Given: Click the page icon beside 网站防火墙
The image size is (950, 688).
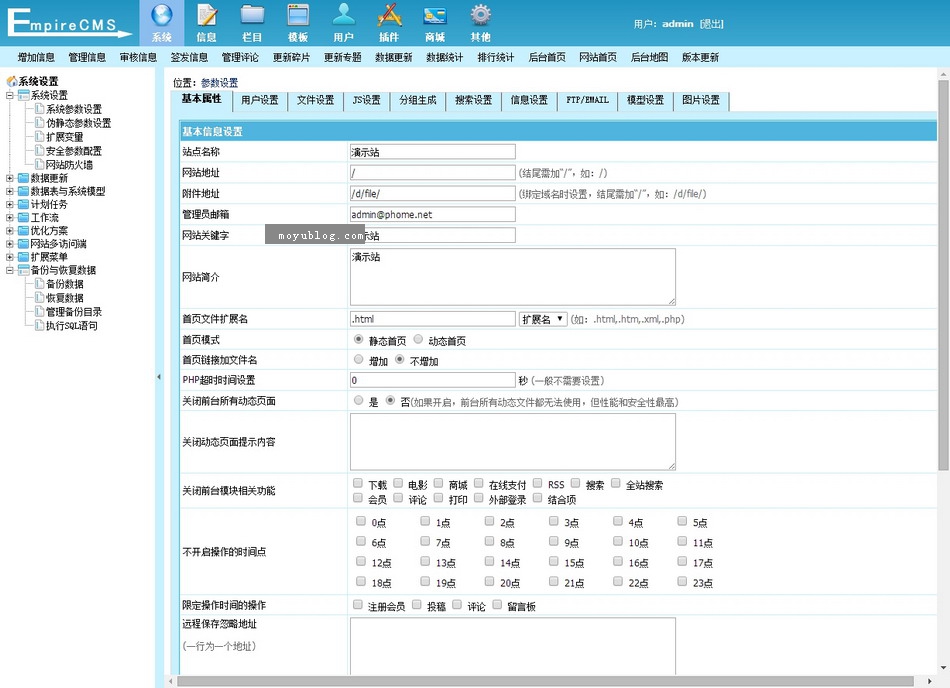Looking at the screenshot, I should click(x=39, y=164).
